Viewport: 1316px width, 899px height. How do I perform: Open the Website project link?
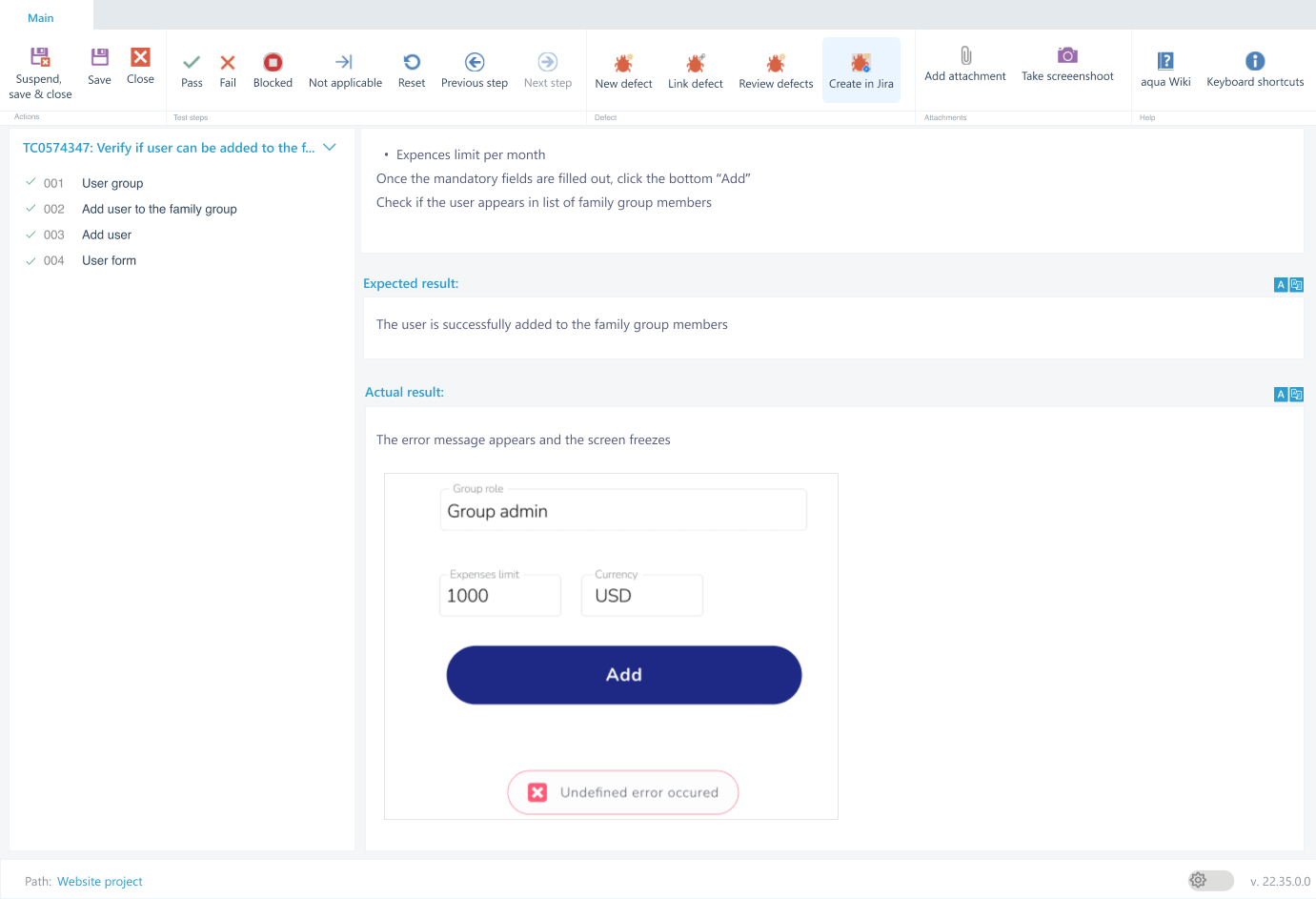point(99,881)
